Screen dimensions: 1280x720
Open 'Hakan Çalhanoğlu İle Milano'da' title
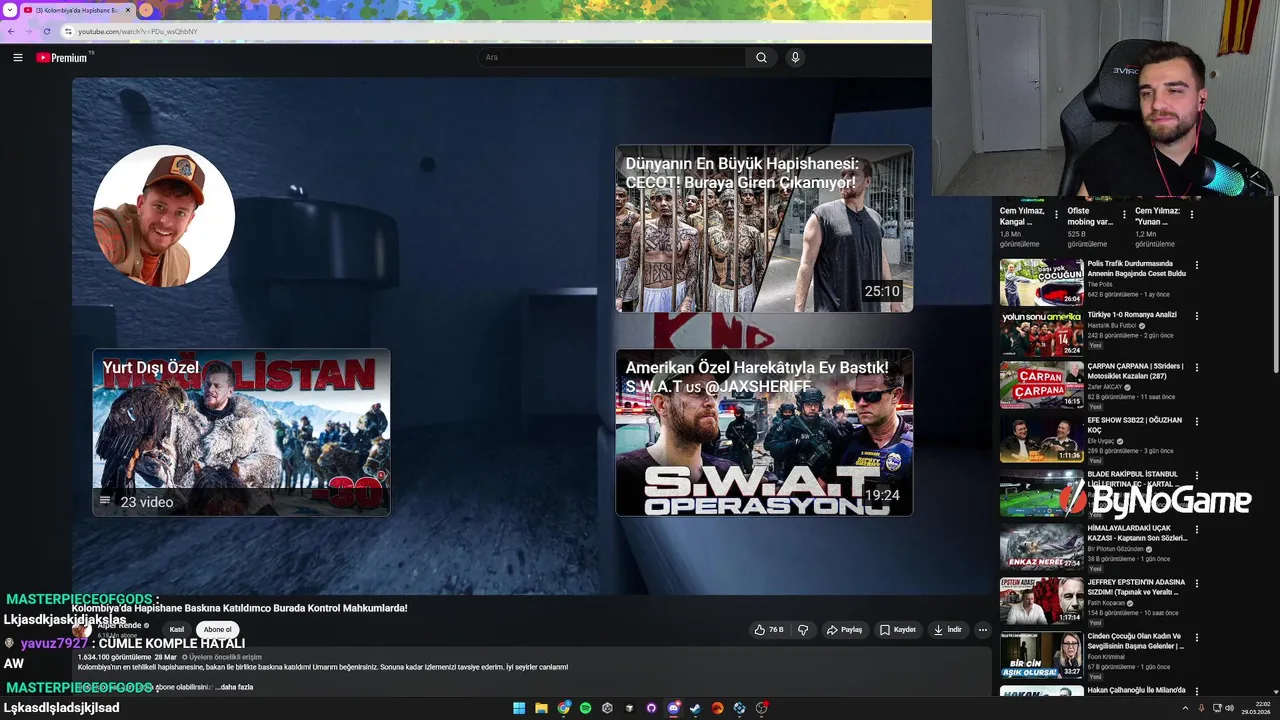tap(1136, 690)
